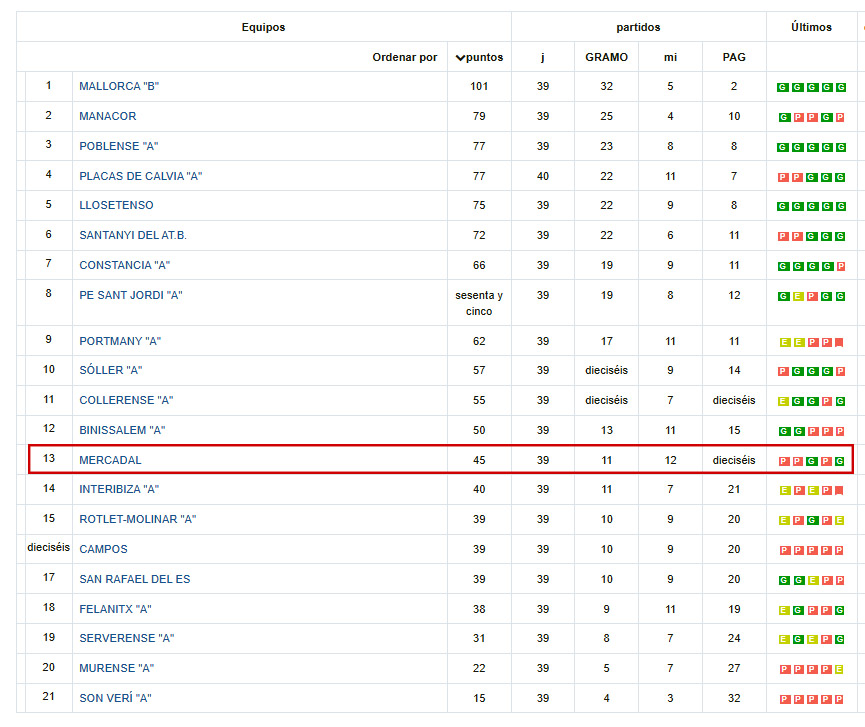This screenshot has height=727, width=865.
Task: Select the MANACOR team link
Action: pos(108,116)
